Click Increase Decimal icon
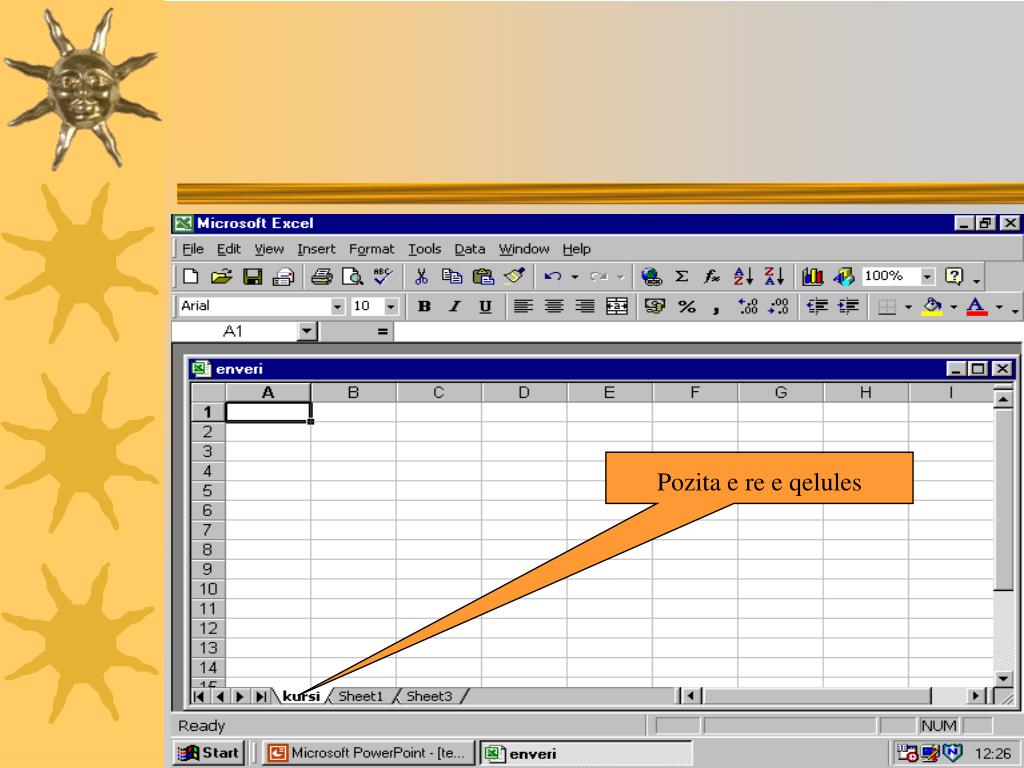 (748, 306)
